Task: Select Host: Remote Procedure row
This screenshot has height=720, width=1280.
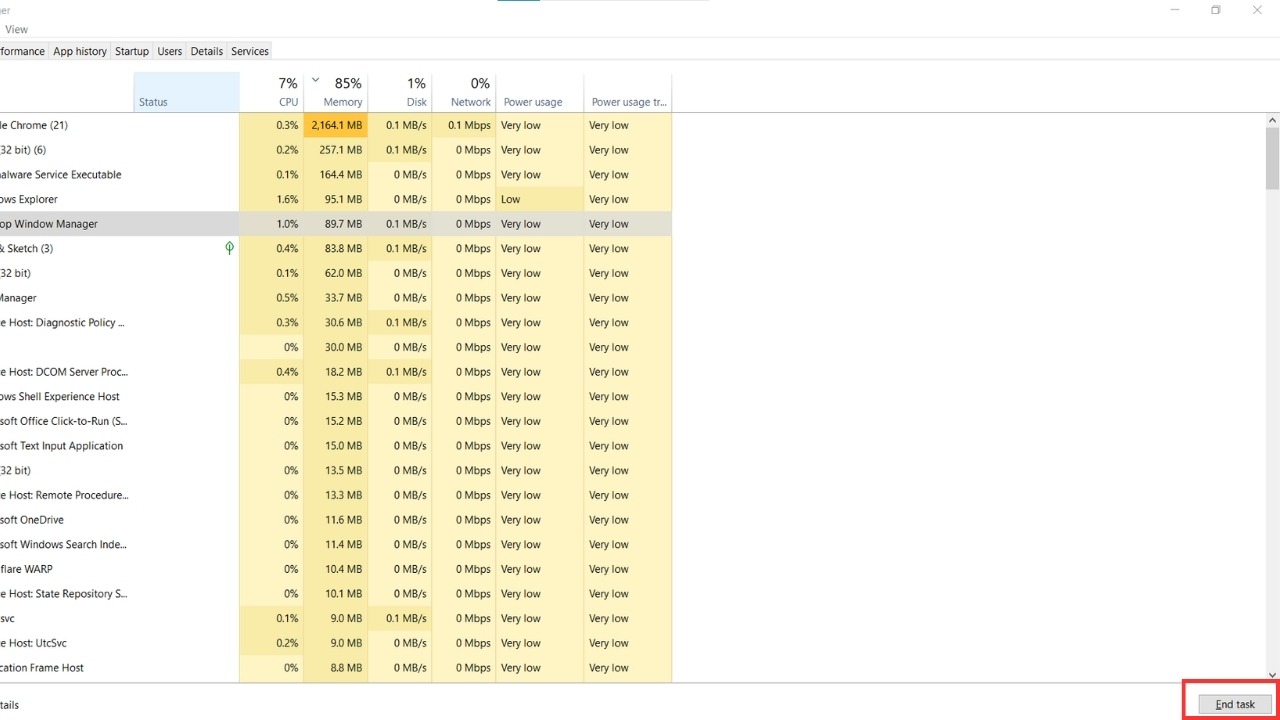Action: coord(336,495)
